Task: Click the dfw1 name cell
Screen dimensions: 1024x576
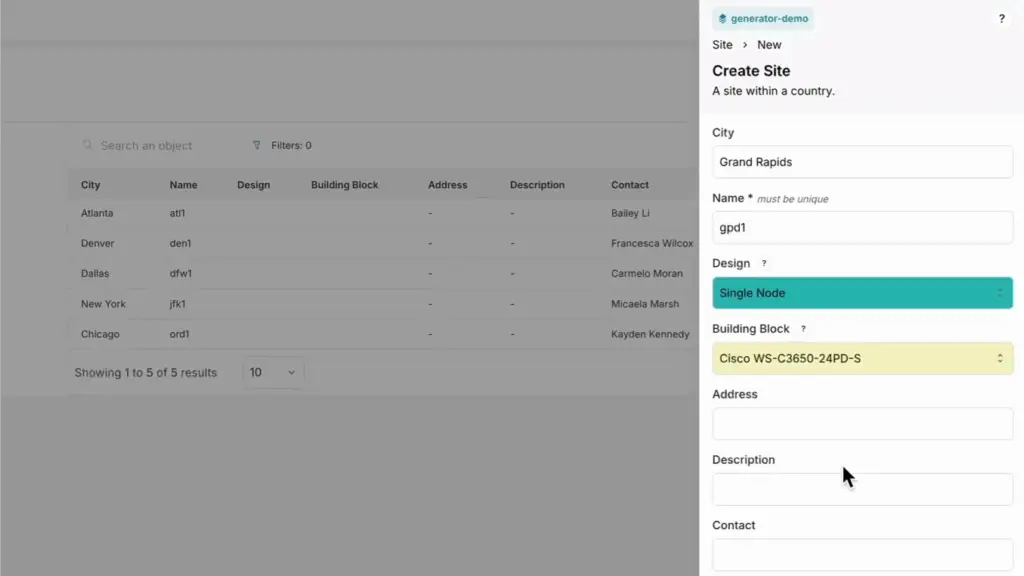Action: point(180,273)
